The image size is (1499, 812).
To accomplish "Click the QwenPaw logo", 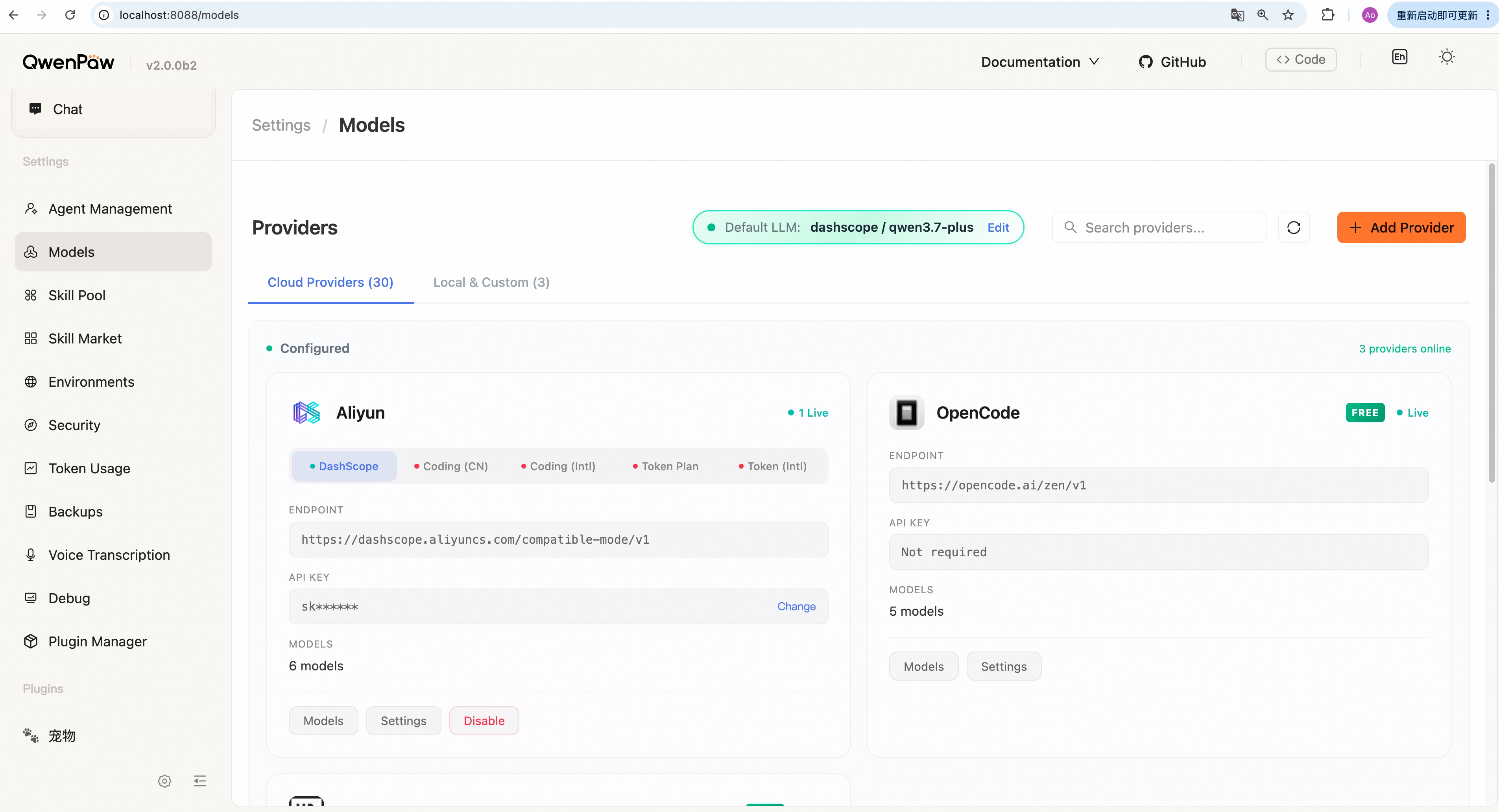I will 69,62.
